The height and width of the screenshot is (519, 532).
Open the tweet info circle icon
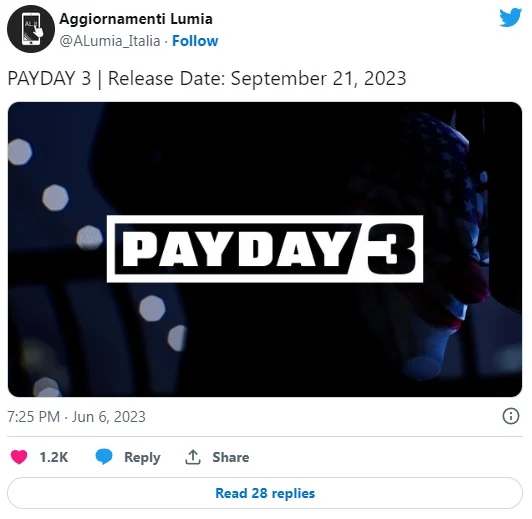click(511, 416)
